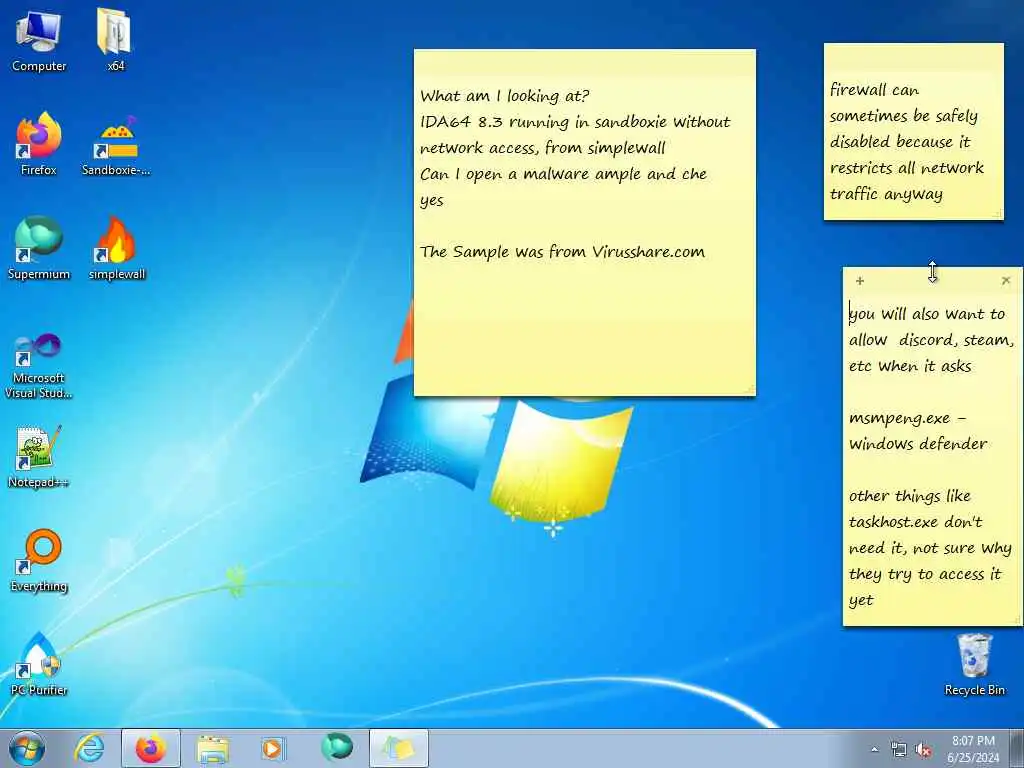Click the Show desktop strip at taskbar end
The width and height of the screenshot is (1024, 768).
click(1017, 748)
